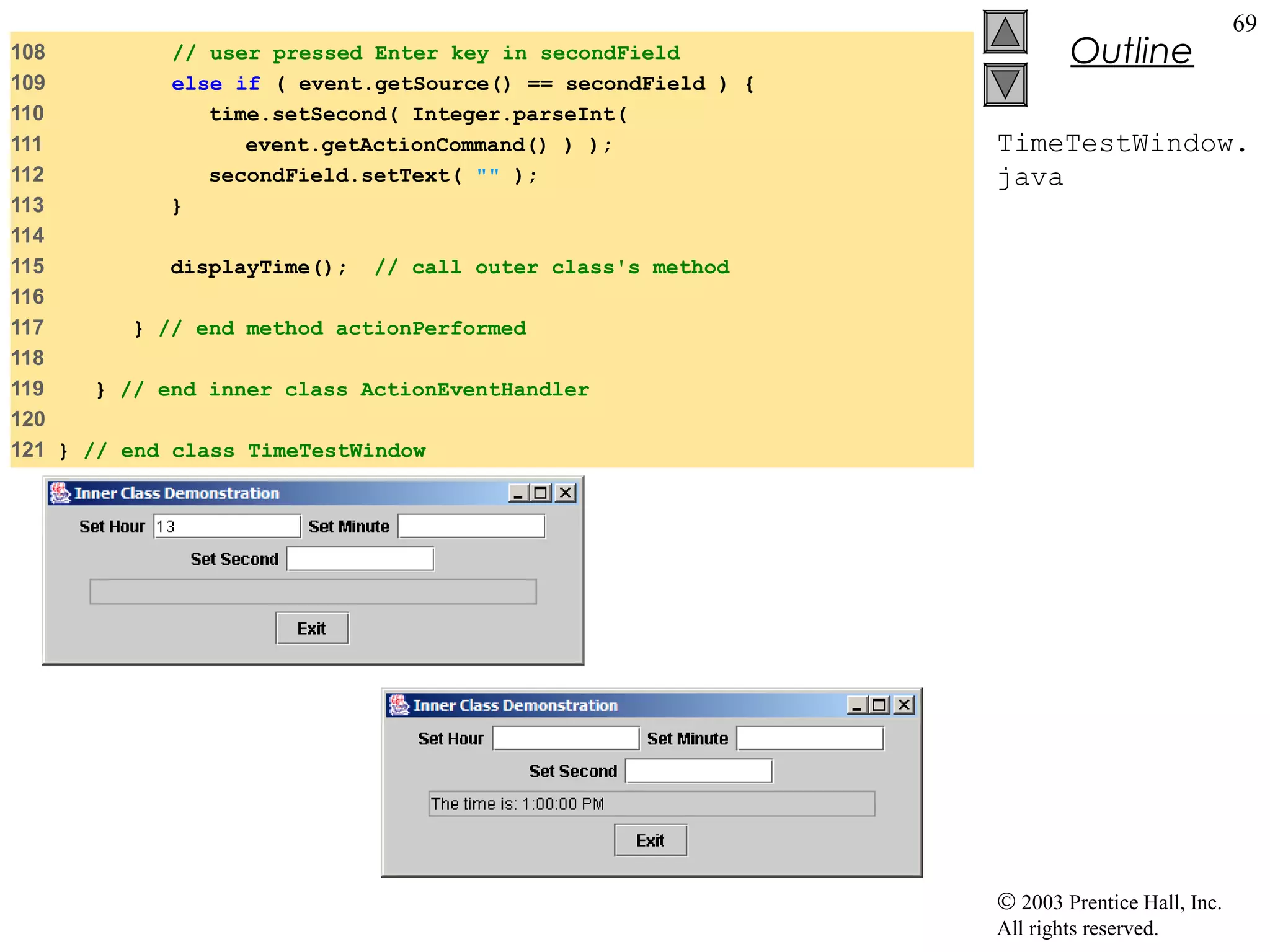Maximize the first Inner Class Demonstration window
The height and width of the screenshot is (952, 1270).
pos(541,493)
